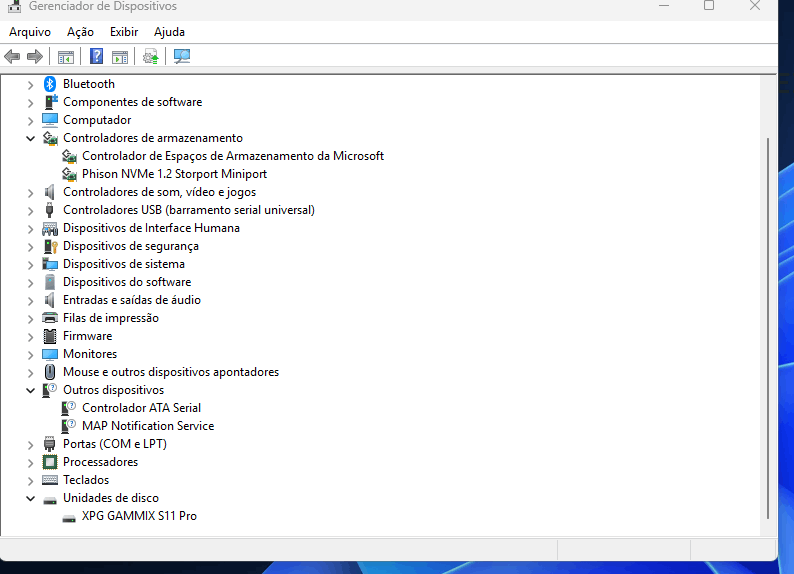This screenshot has height=574, width=794.
Task: Toggle the console tree pane icon
Action: click(66, 57)
